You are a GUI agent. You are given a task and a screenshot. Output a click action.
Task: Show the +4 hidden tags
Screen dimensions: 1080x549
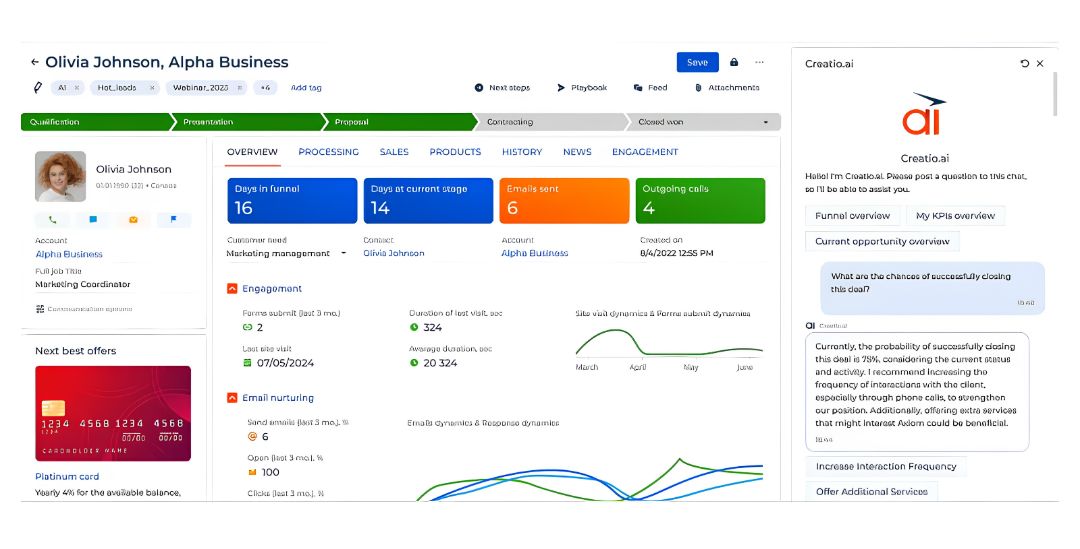[265, 87]
